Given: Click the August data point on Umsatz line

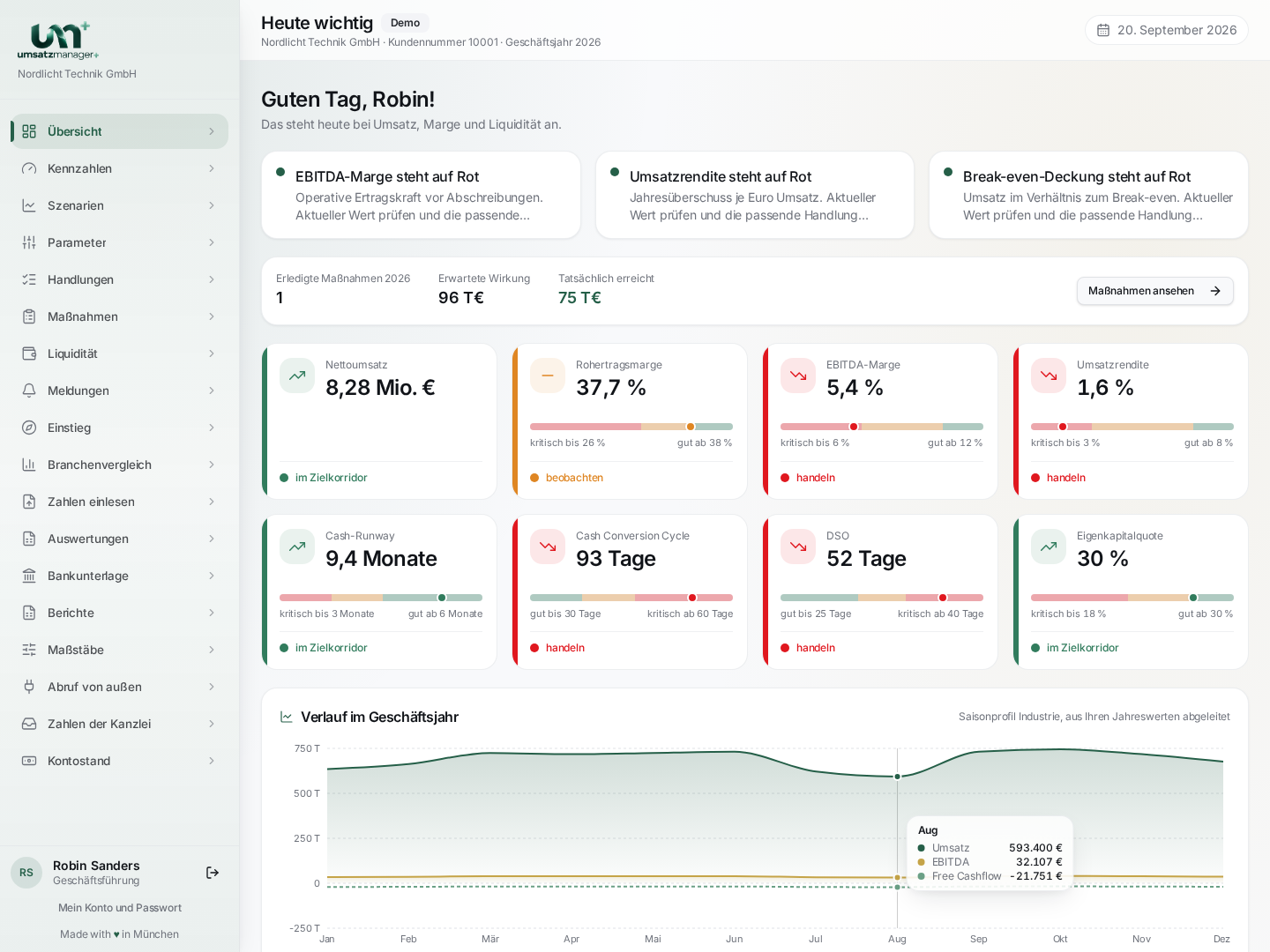Looking at the screenshot, I should click(x=897, y=777).
